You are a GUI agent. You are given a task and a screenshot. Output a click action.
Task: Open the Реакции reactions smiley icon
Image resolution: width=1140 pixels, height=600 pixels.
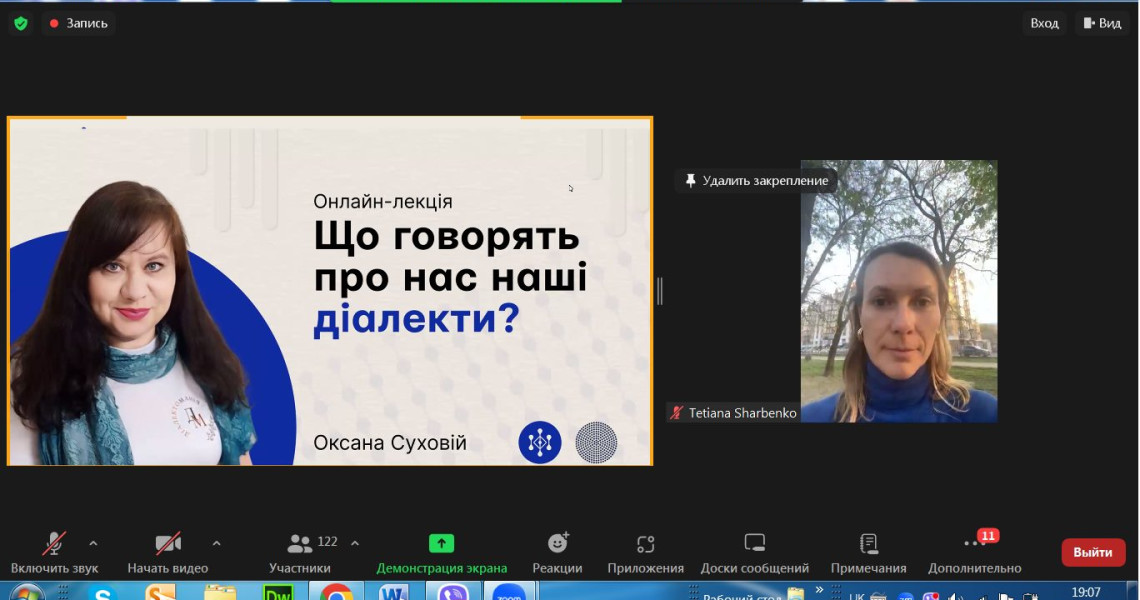point(558,543)
